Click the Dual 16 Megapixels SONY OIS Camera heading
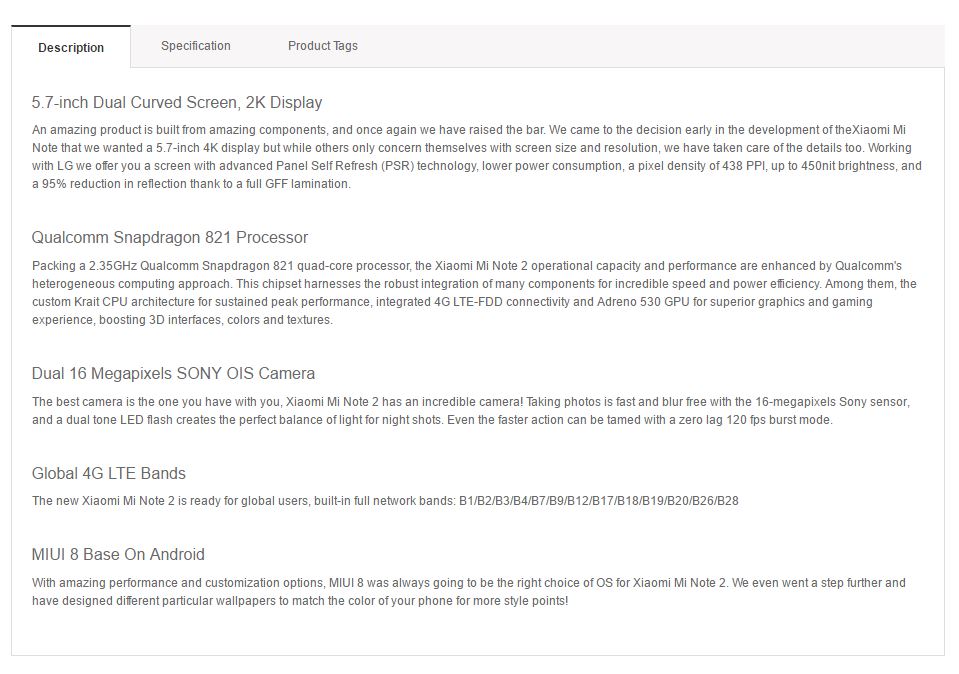This screenshot has height=674, width=959. [x=173, y=374]
